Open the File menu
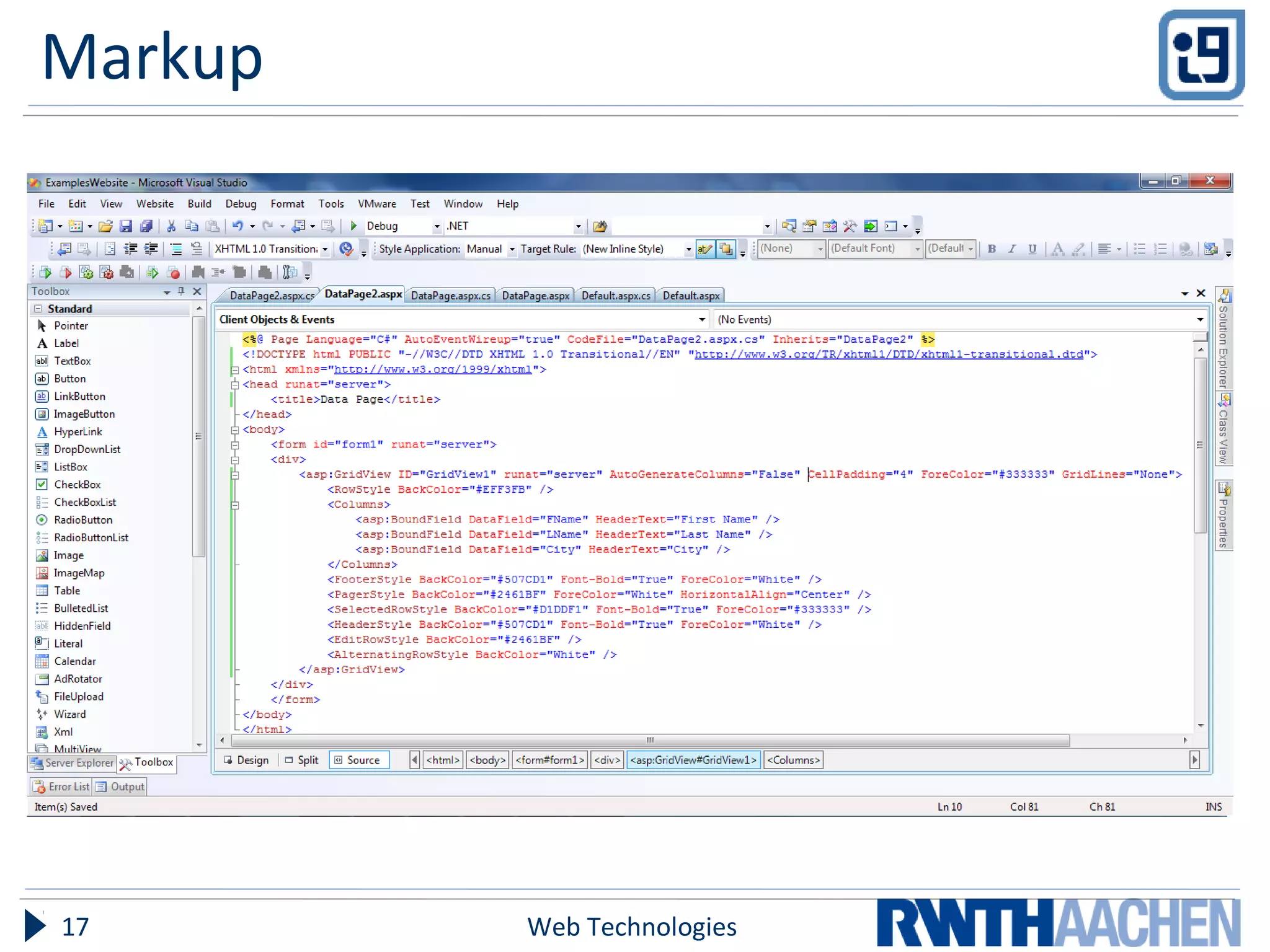Image resolution: width=1270 pixels, height=952 pixels. (x=47, y=203)
